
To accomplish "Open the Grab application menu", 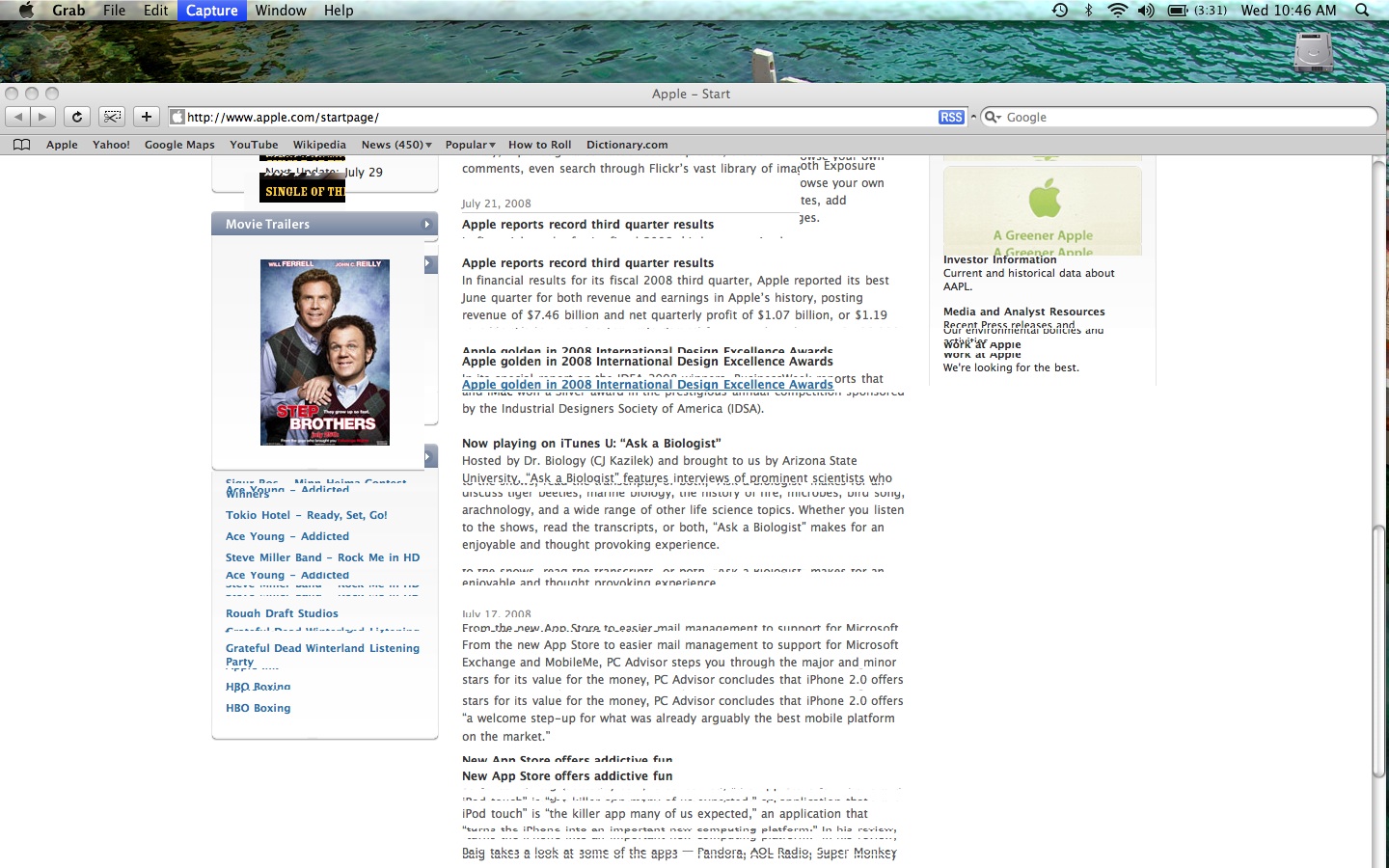I will 68,10.
